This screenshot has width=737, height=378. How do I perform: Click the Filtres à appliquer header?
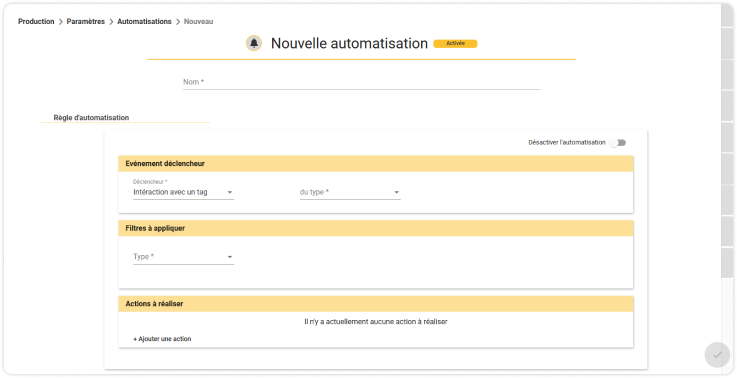click(x=376, y=228)
